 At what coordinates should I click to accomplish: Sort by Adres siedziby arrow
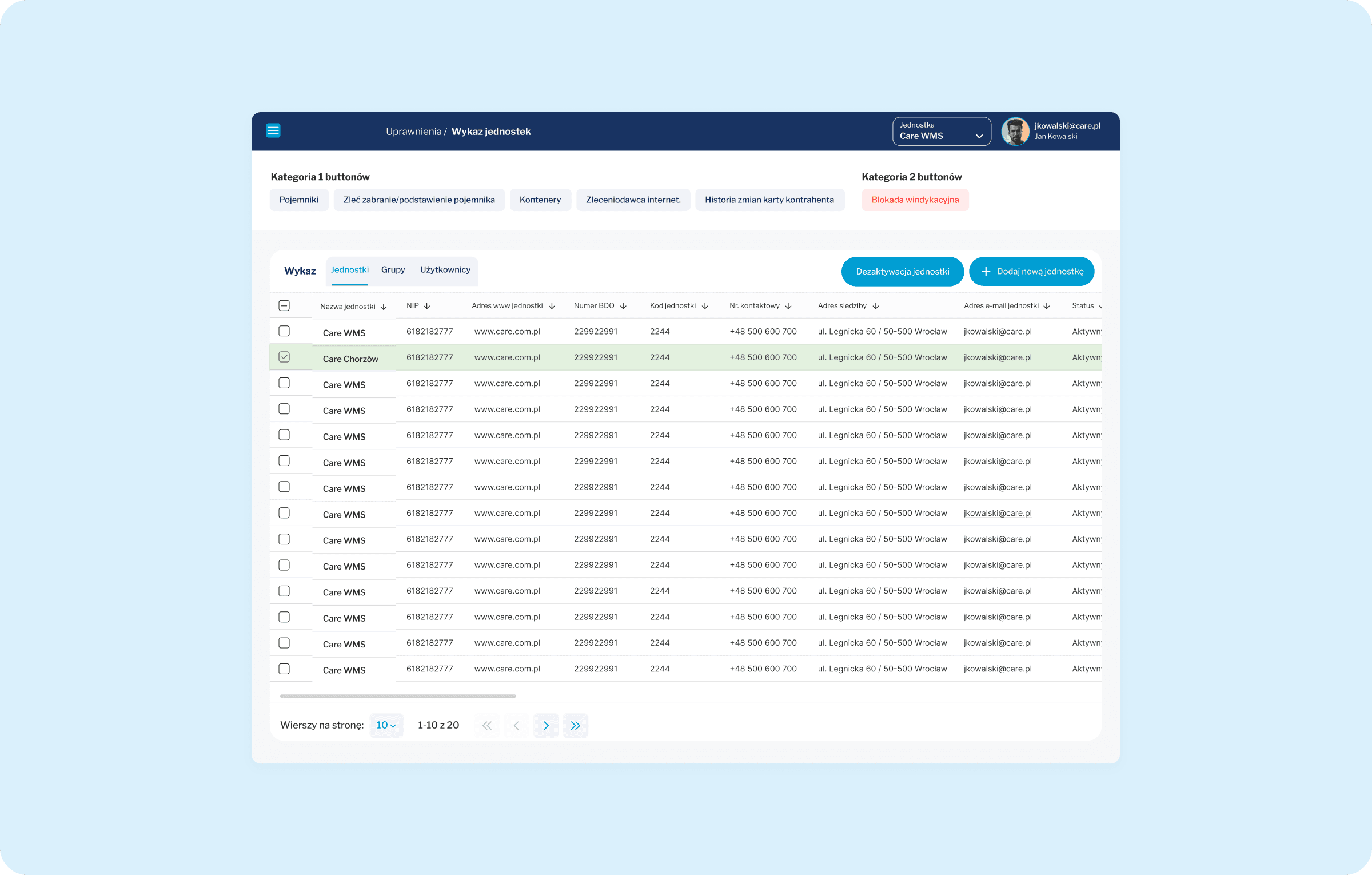pos(876,306)
